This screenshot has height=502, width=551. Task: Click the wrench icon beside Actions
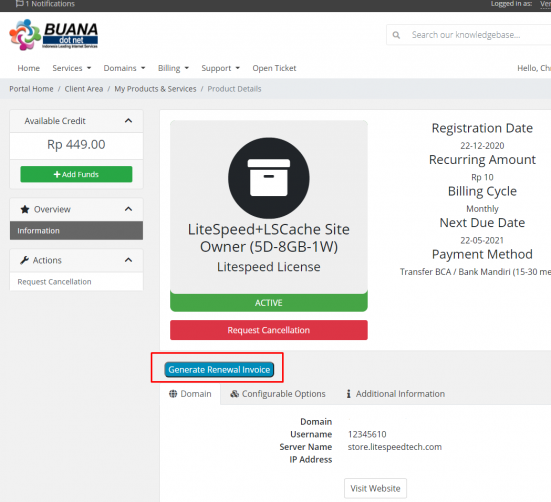[x=24, y=260]
